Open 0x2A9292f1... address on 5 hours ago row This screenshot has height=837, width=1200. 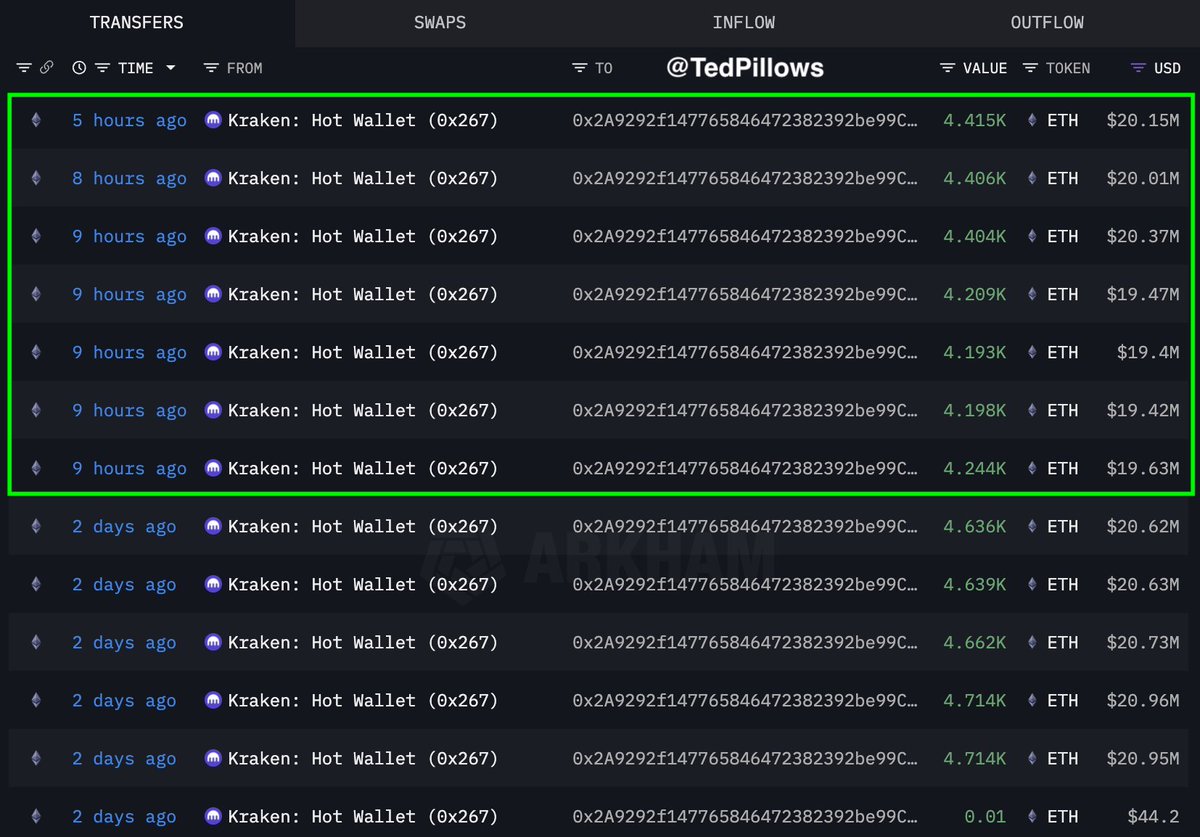745,120
